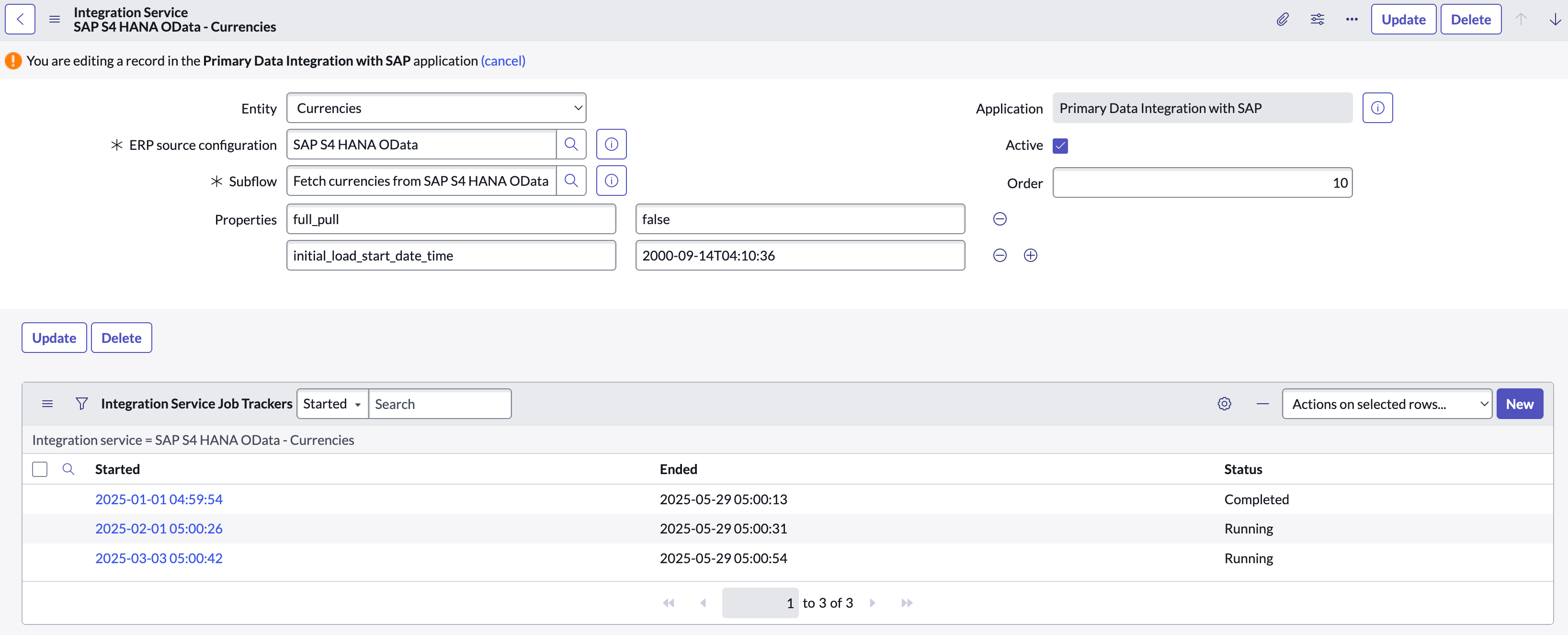This screenshot has width=1568, height=635.
Task: Focus the Job Trackers Search box
Action: 440,404
